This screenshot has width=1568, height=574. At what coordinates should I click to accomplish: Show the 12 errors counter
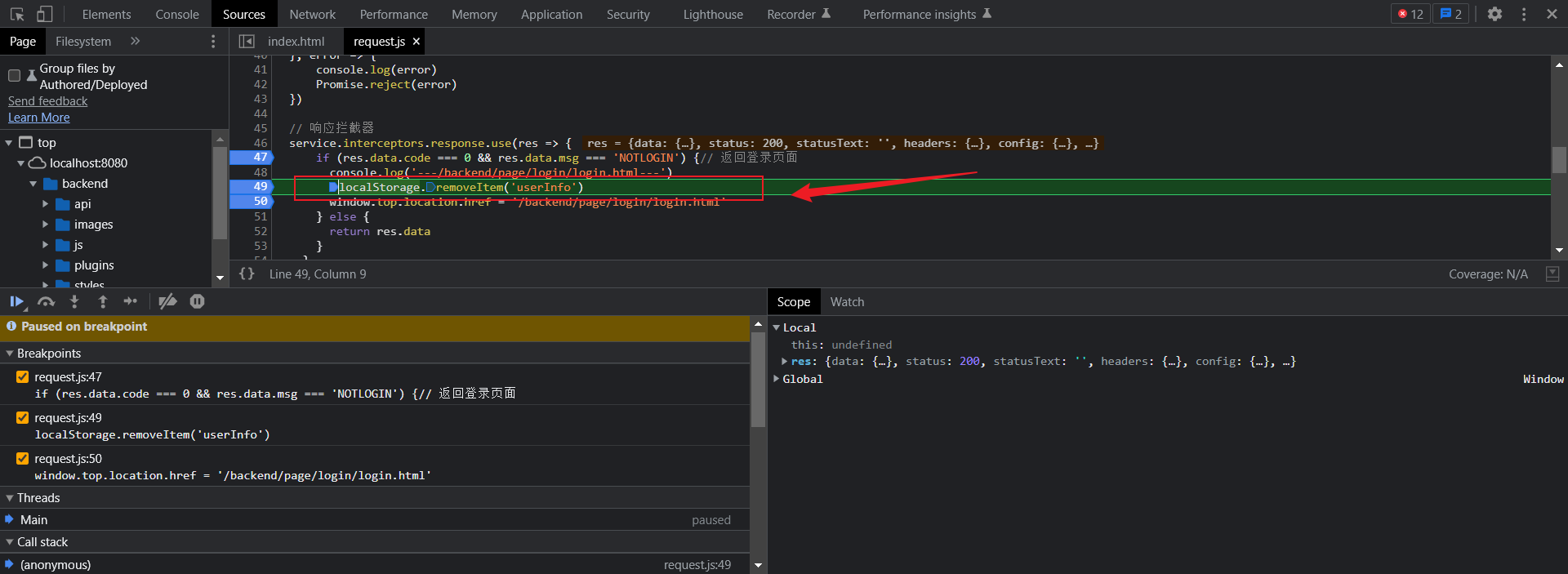(x=1410, y=14)
